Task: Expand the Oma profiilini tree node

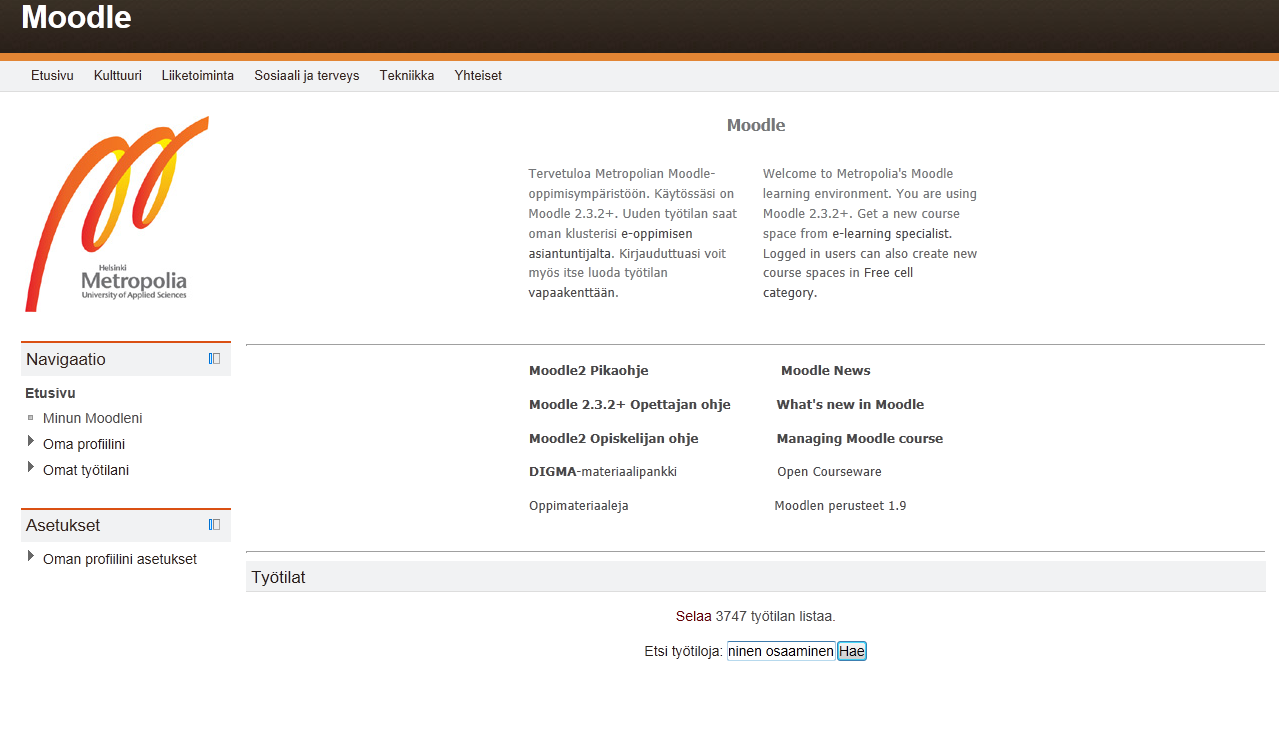Action: tap(31, 442)
